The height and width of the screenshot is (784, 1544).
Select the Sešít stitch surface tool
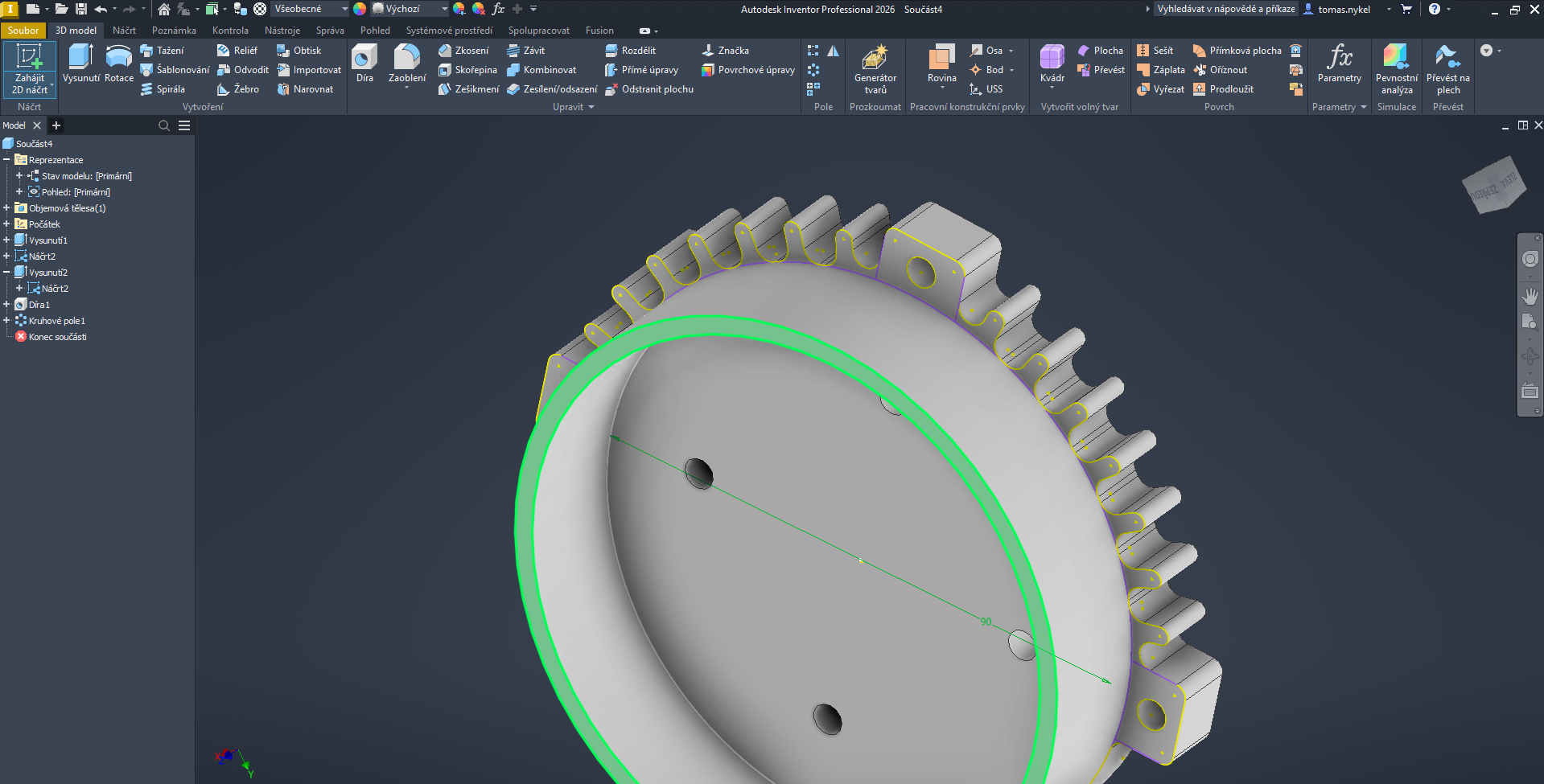pos(1155,51)
